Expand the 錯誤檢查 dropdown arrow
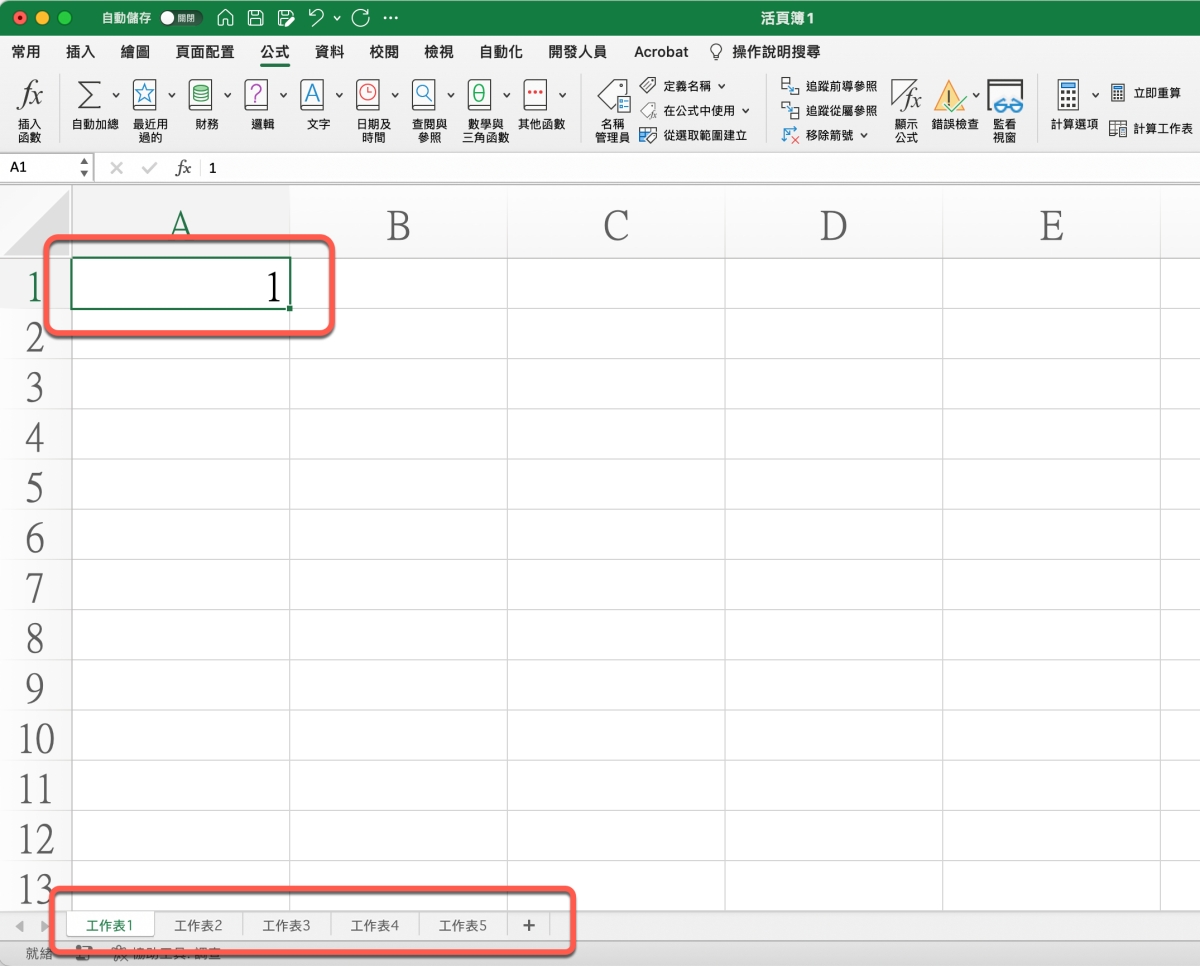The width and height of the screenshot is (1200, 966). tap(976, 95)
